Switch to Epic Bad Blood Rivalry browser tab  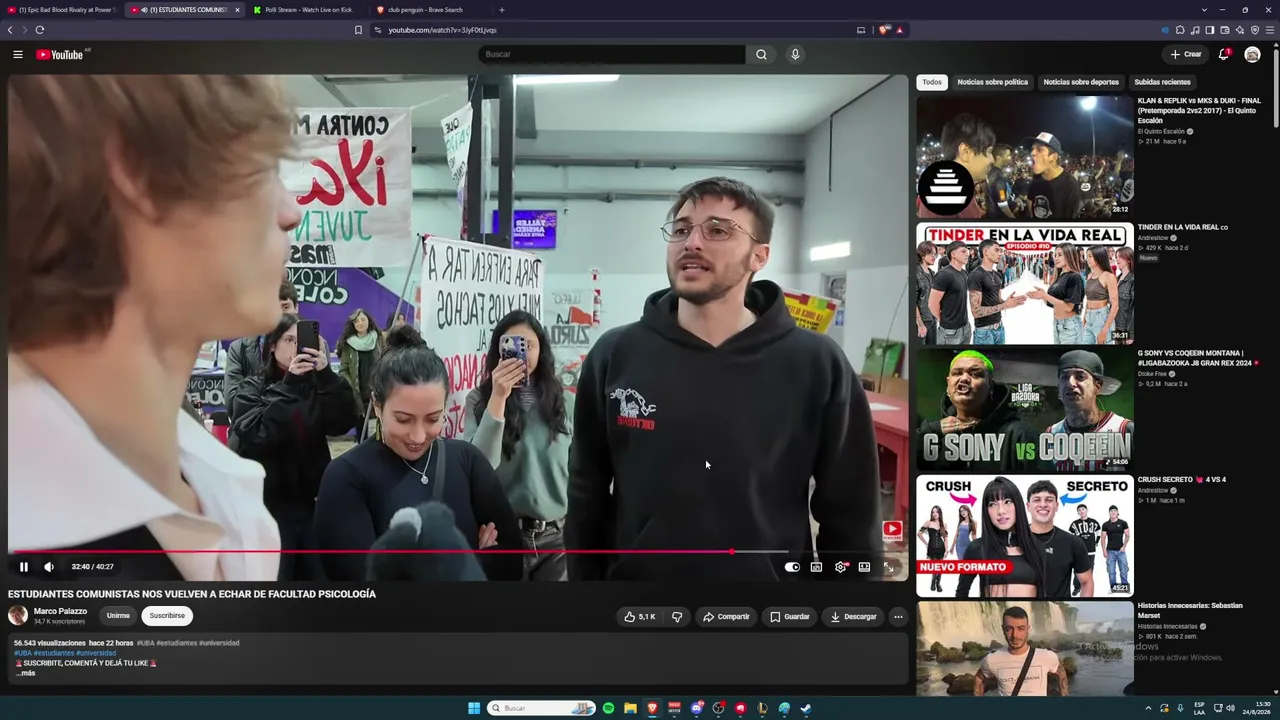62,10
